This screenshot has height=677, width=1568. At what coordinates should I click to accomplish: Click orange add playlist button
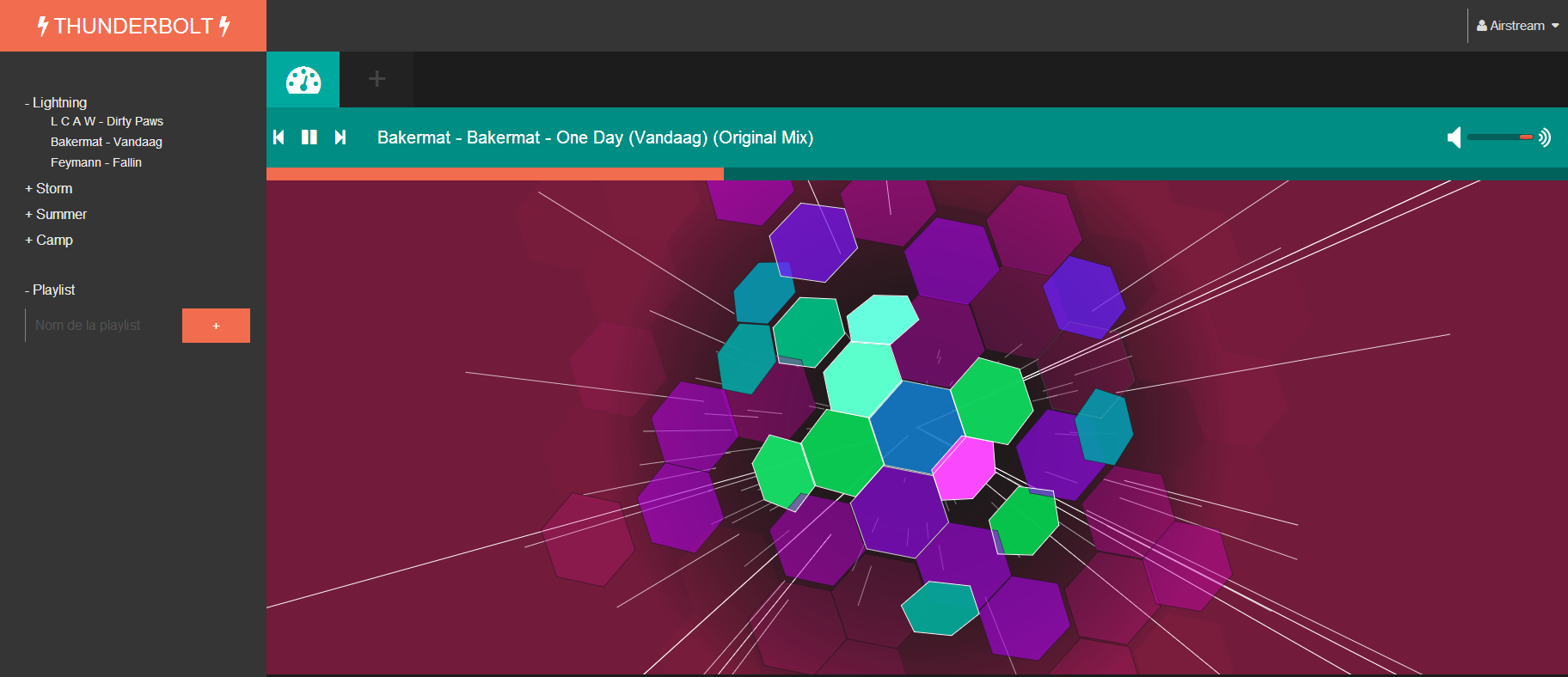(x=216, y=326)
